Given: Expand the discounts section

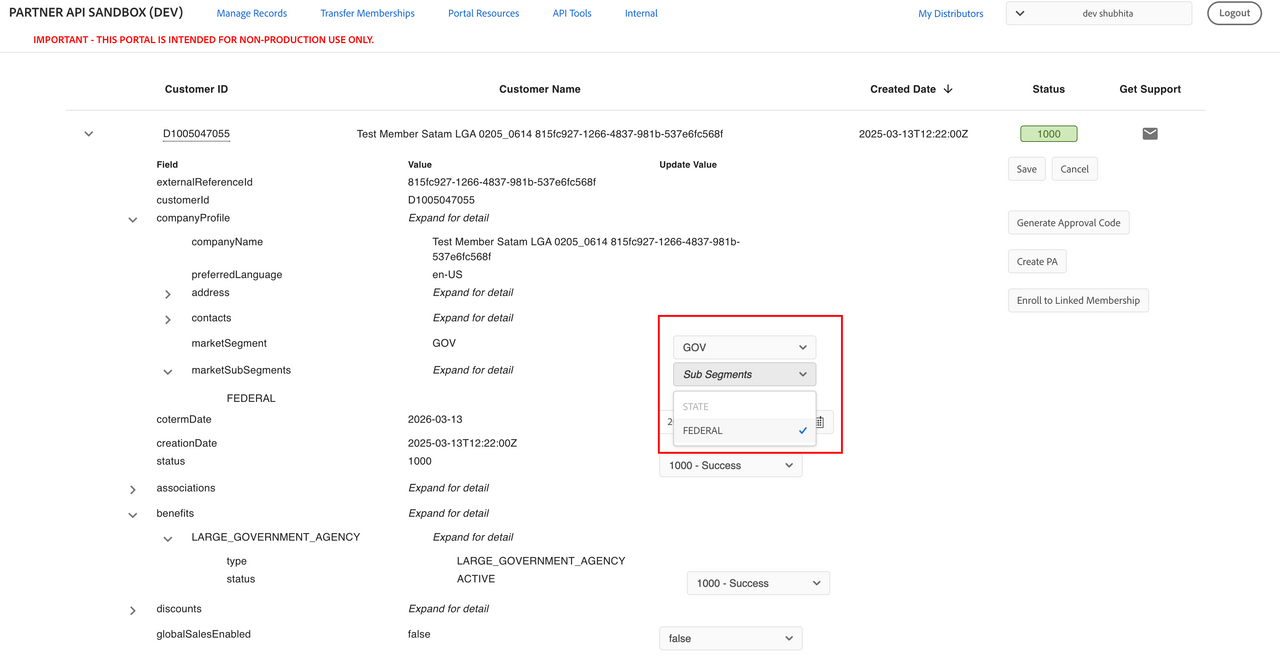Looking at the screenshot, I should (133, 610).
